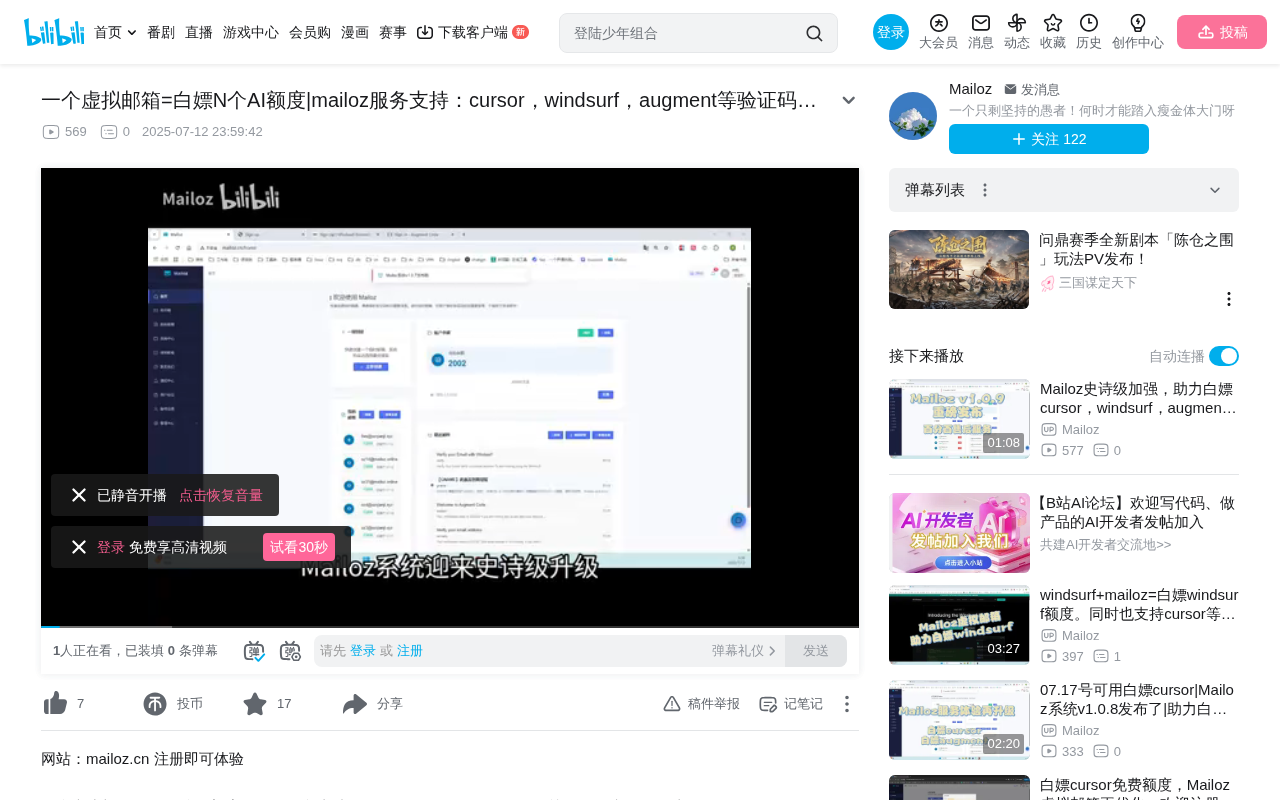
Task: Open 弹幕礼仪 etiquette link
Action: tap(744, 651)
